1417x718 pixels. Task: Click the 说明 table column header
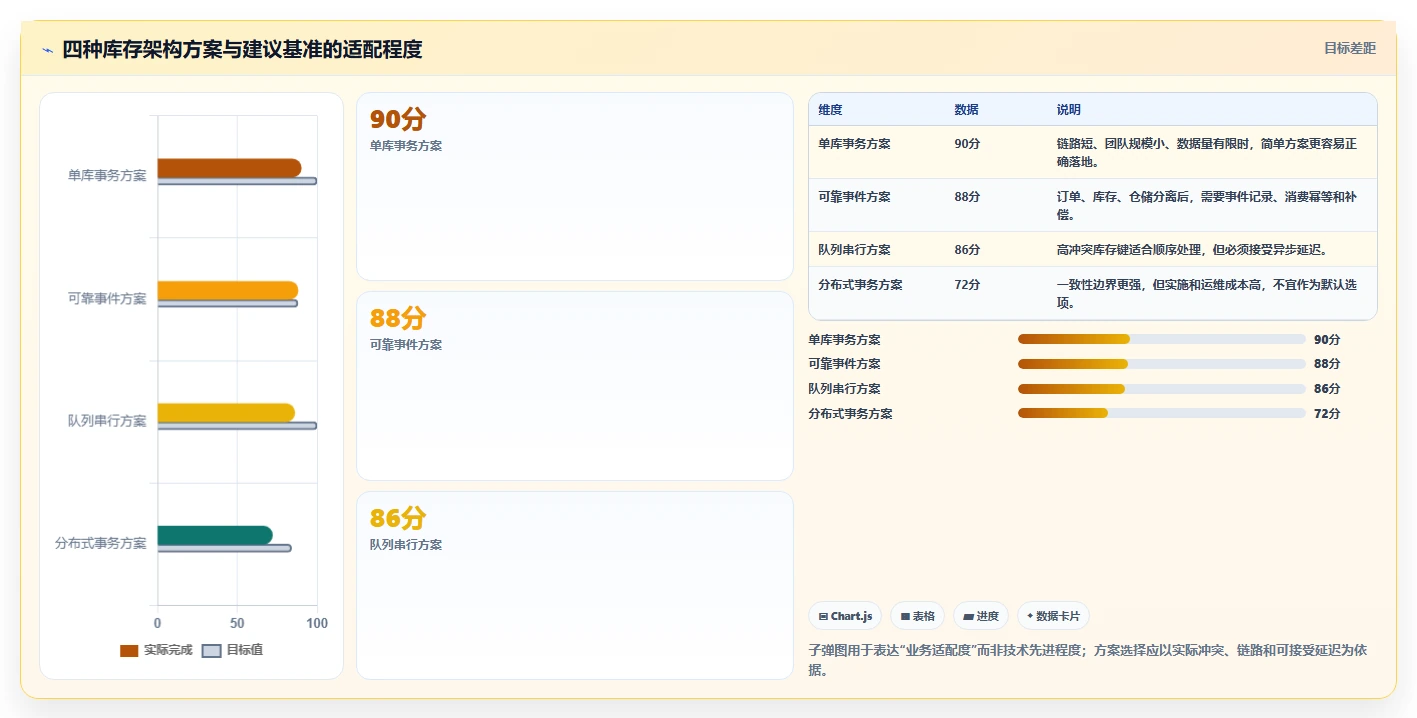tap(1068, 110)
